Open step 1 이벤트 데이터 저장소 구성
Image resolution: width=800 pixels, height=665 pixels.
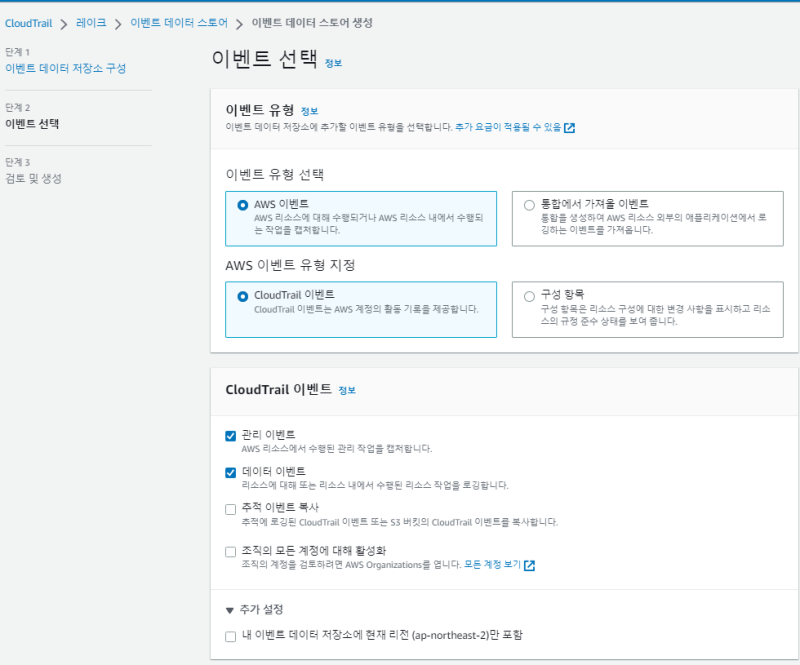66,68
